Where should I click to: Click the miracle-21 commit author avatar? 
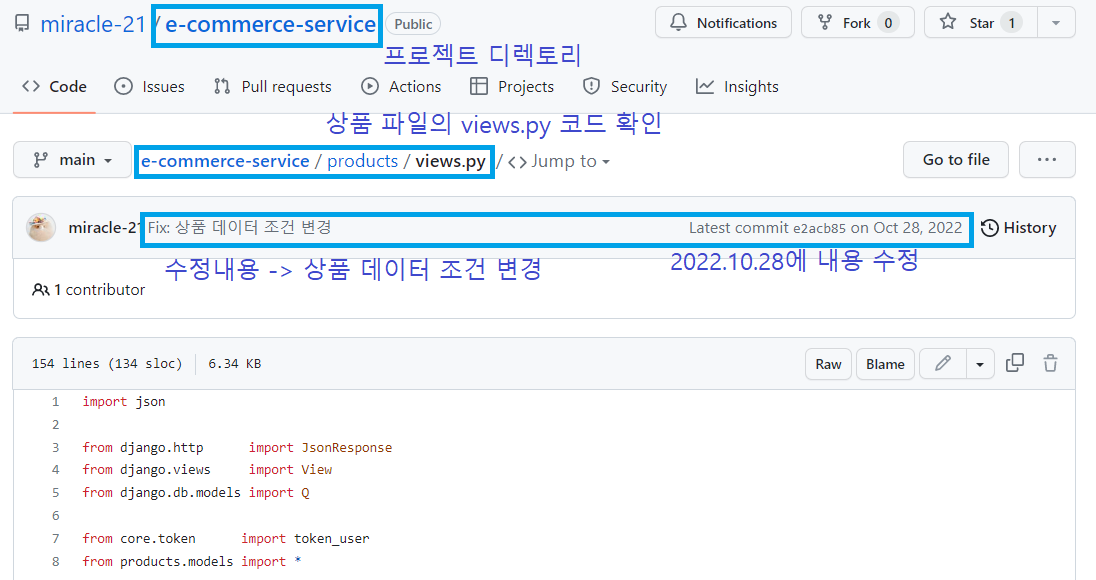pos(41,228)
